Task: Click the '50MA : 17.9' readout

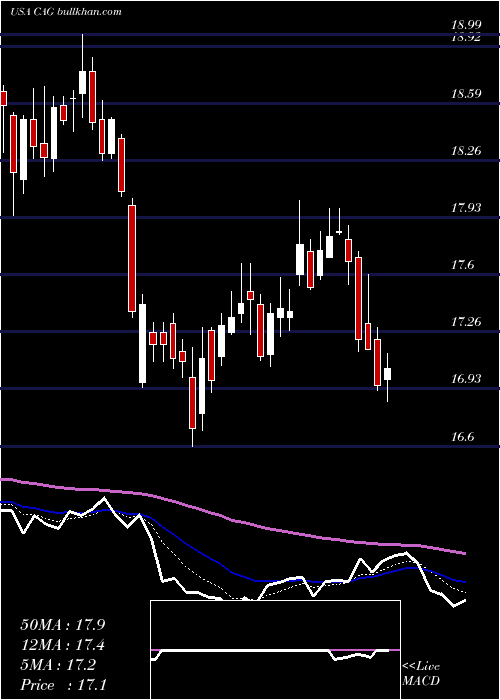Action: click(63, 624)
